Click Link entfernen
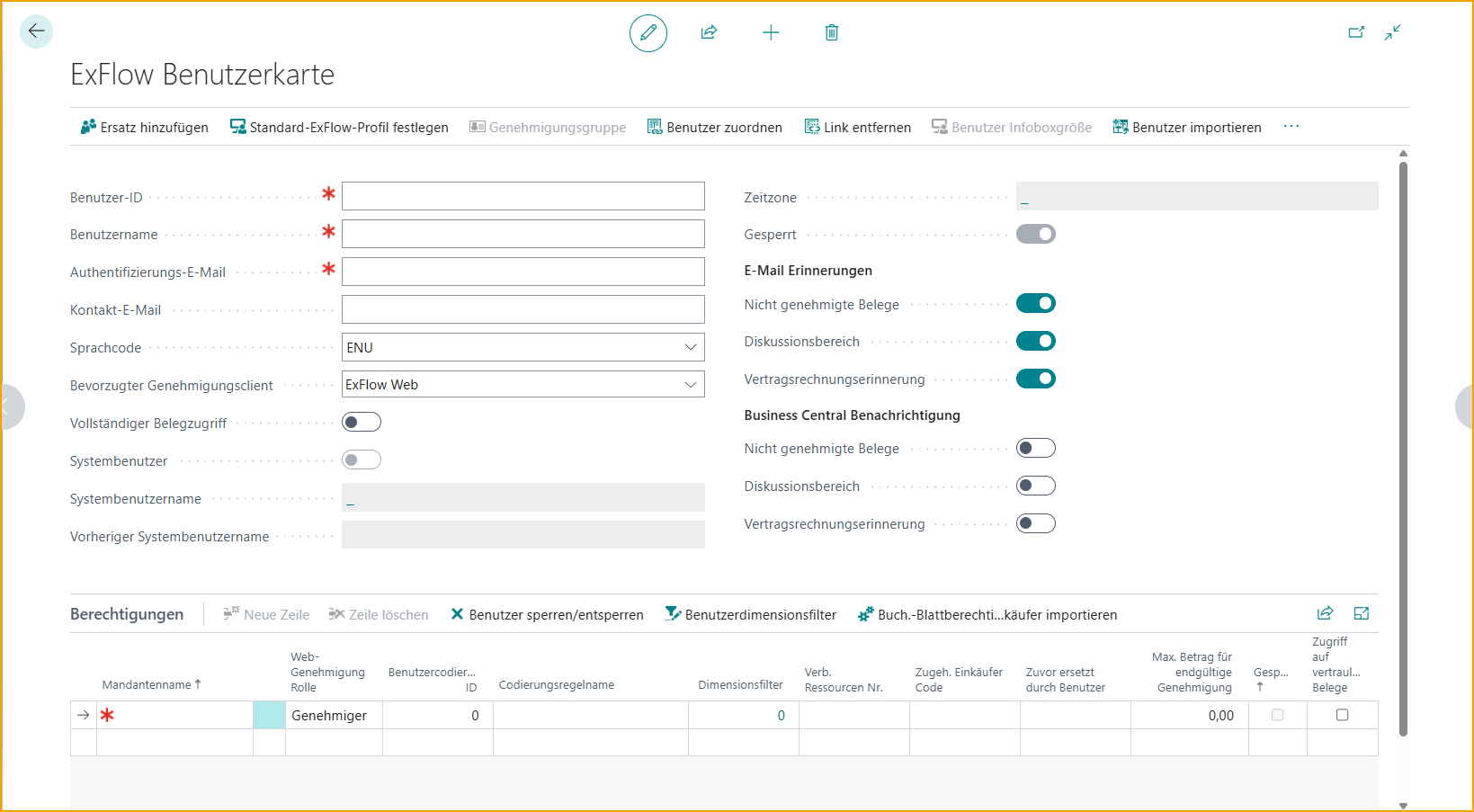 click(858, 128)
